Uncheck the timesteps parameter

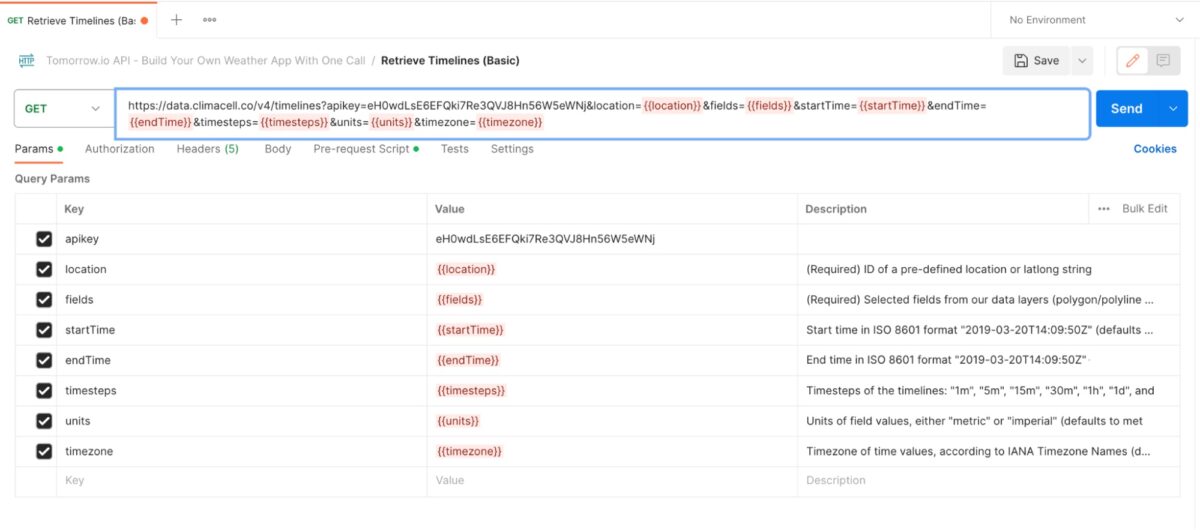(x=44, y=391)
